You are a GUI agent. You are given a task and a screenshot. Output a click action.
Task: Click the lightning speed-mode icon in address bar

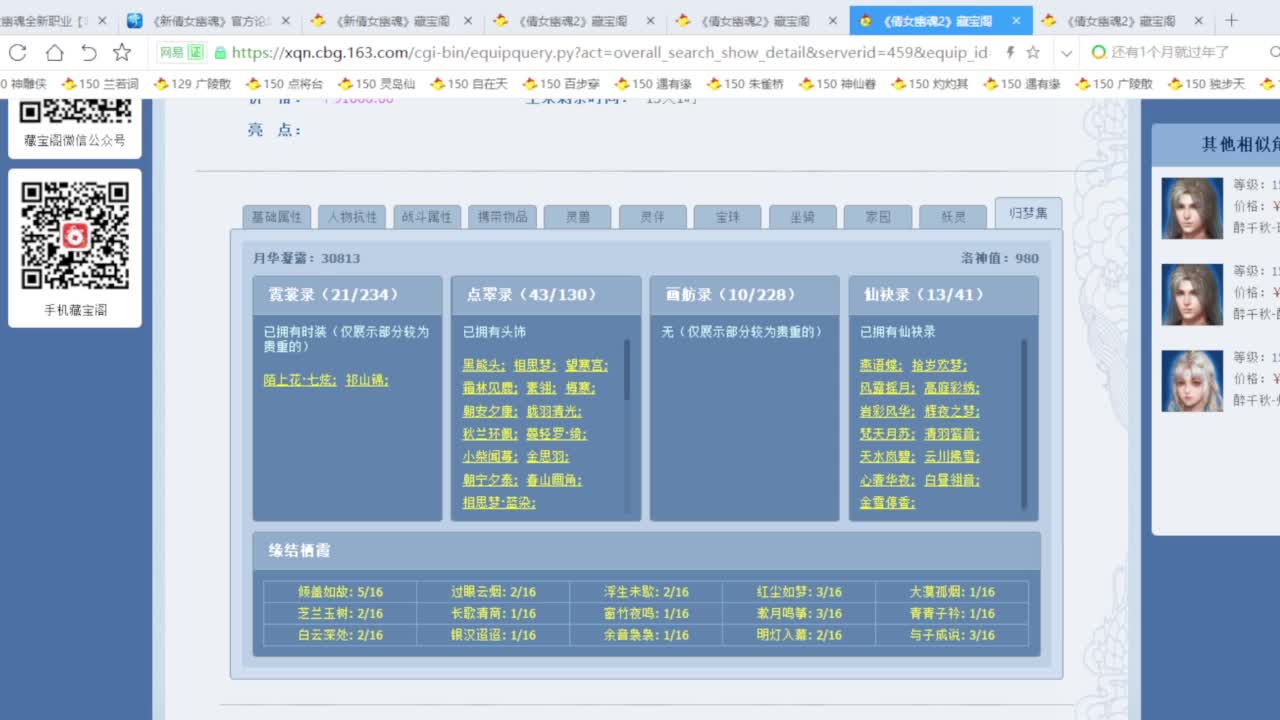(x=1011, y=52)
